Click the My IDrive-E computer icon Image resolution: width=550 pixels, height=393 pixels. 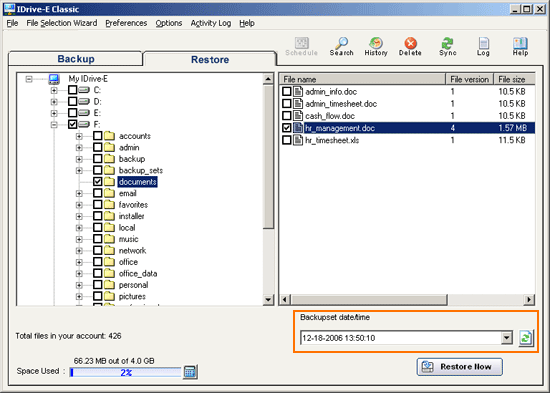point(54,79)
